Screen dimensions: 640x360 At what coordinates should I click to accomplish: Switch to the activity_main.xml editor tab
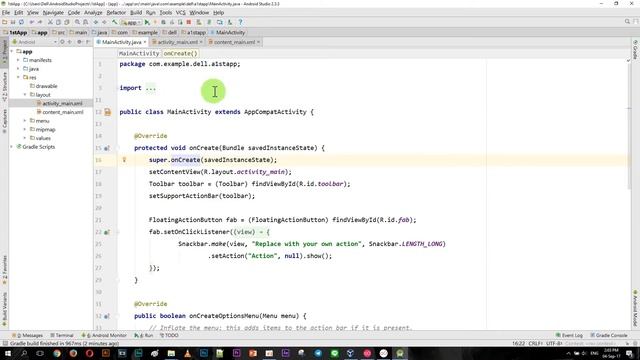tap(177, 42)
